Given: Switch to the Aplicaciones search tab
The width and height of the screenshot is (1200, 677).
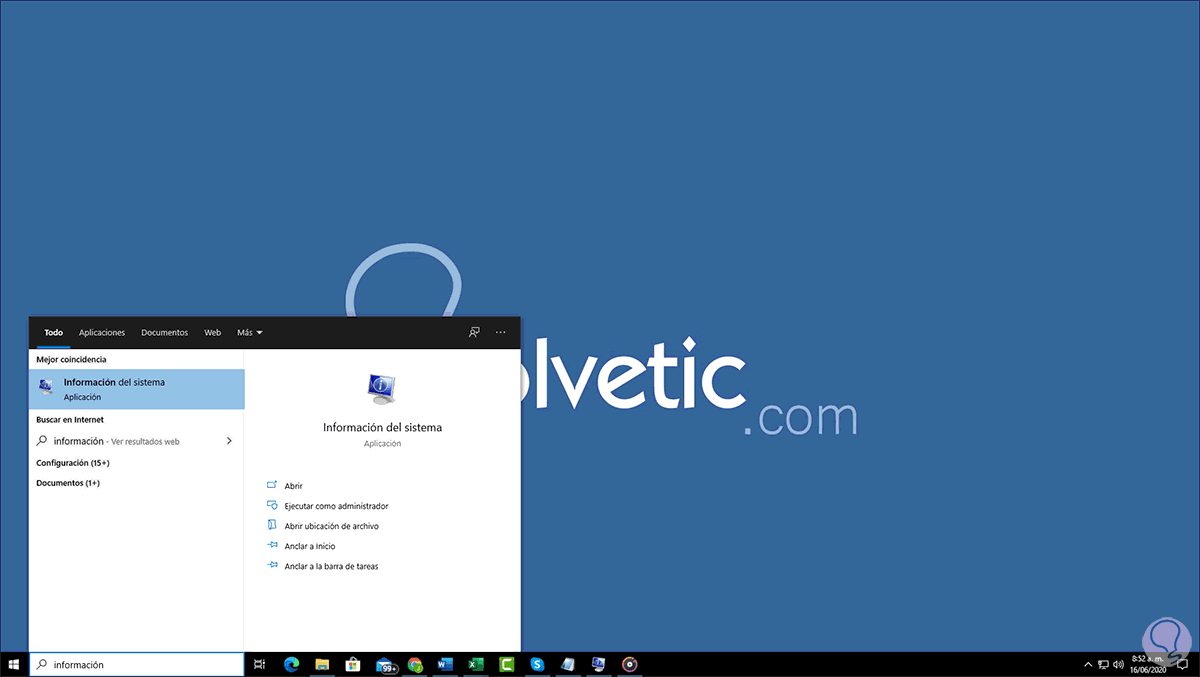Looking at the screenshot, I should pos(102,332).
